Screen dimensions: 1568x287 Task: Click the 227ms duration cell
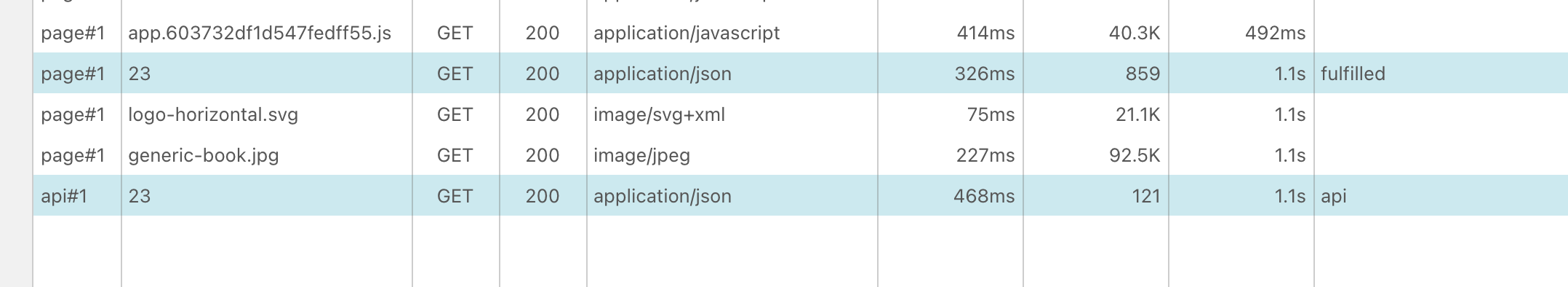point(985,155)
